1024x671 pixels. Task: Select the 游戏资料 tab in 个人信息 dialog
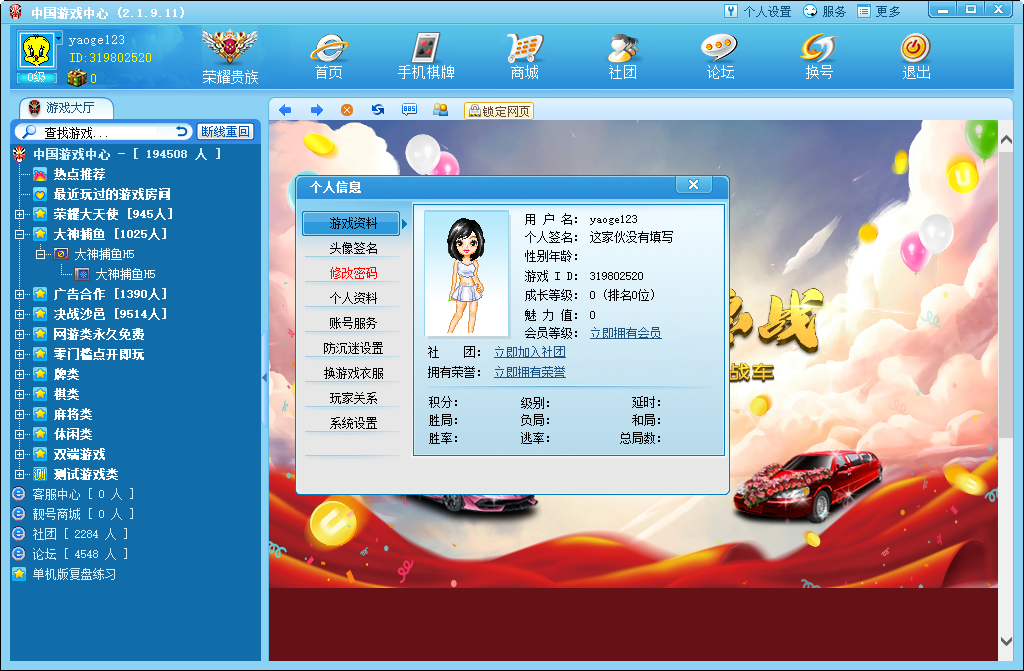coord(353,223)
